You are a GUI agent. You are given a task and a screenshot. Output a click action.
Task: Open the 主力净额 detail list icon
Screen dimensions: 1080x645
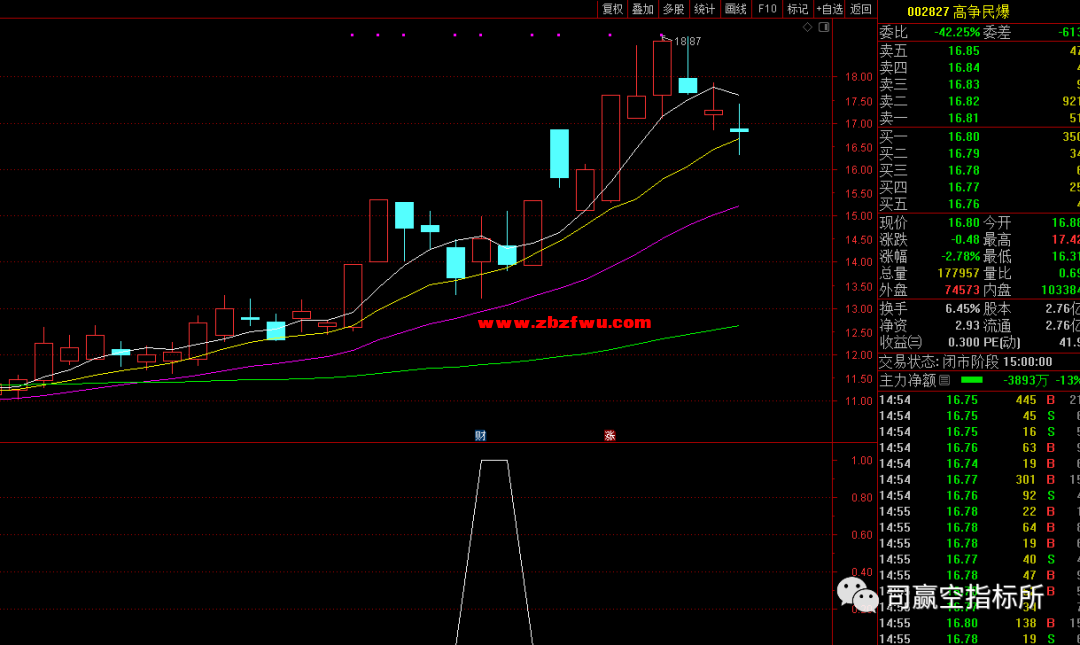pyautogui.click(x=945, y=380)
